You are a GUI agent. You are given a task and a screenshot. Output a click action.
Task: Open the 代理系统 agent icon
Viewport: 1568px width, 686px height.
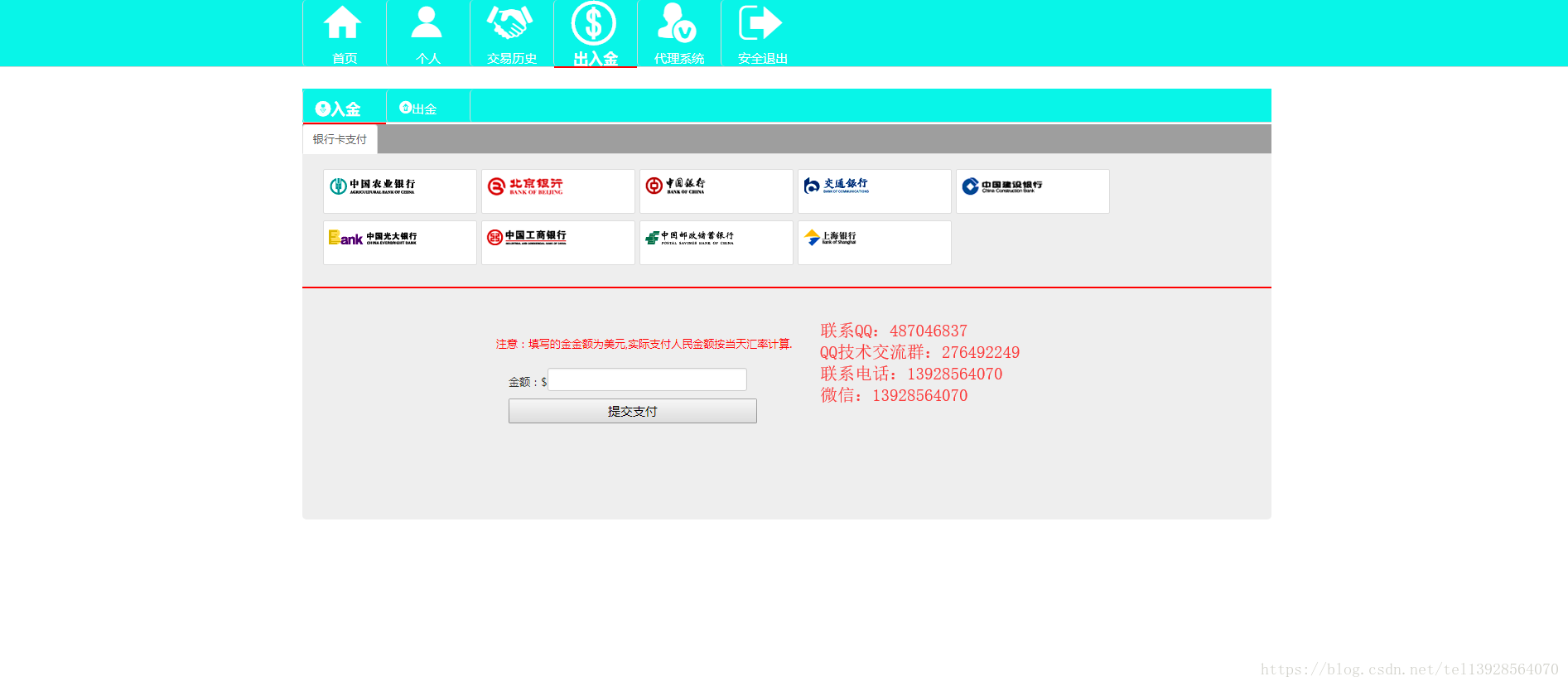(x=678, y=23)
